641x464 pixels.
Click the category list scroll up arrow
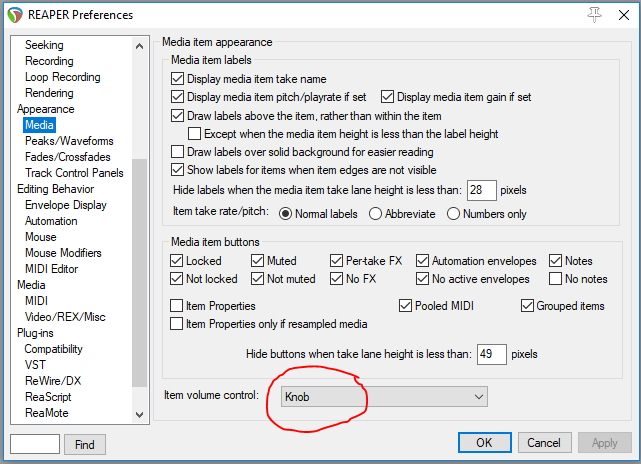139,46
